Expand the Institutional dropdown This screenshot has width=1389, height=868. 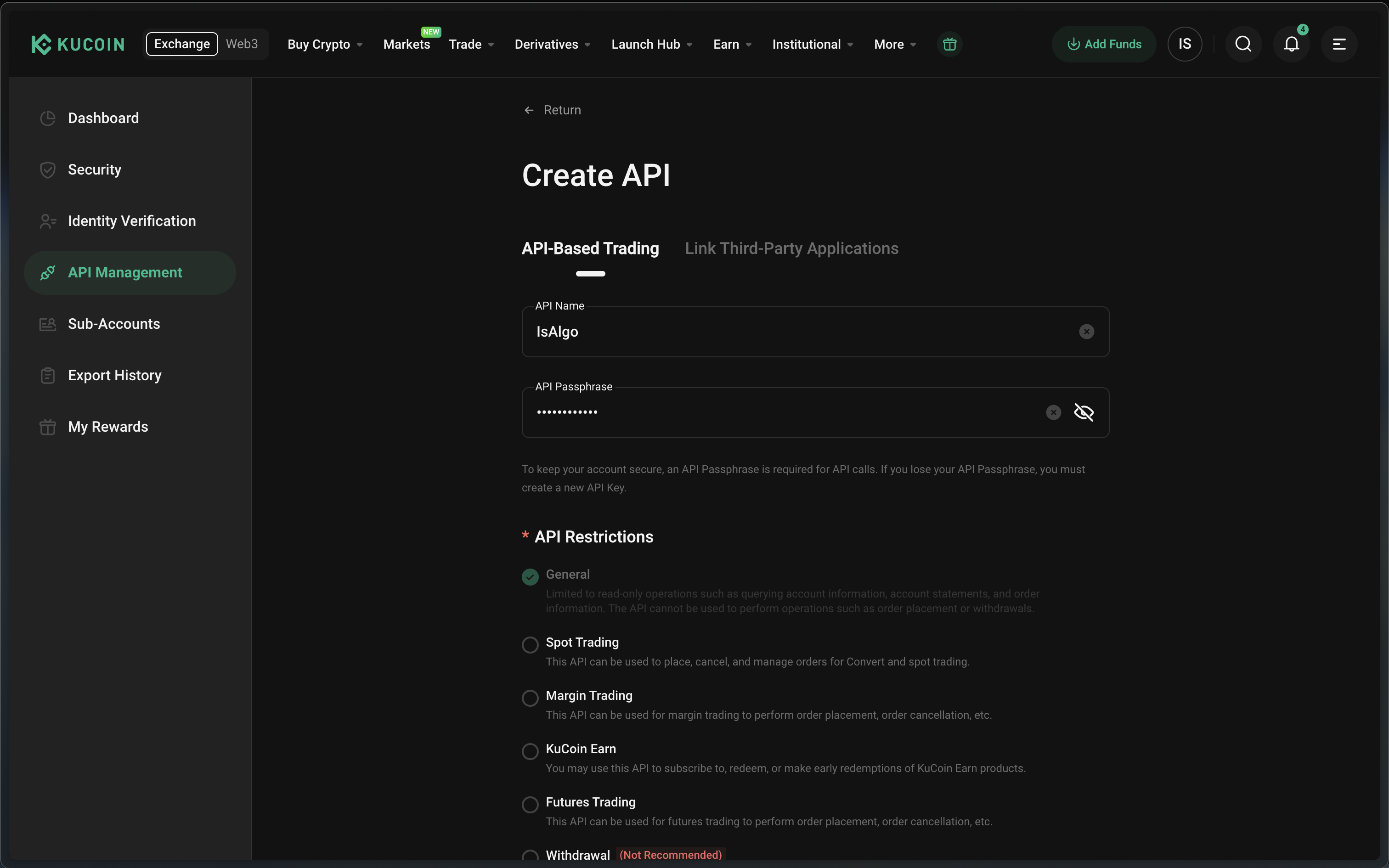(812, 44)
